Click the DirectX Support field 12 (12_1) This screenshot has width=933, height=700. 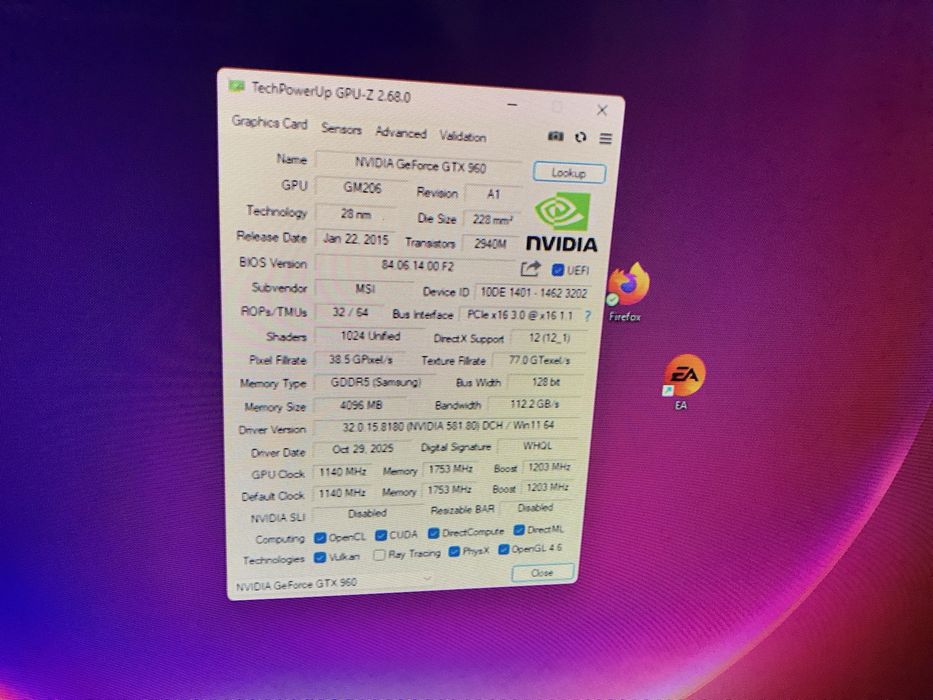[549, 338]
